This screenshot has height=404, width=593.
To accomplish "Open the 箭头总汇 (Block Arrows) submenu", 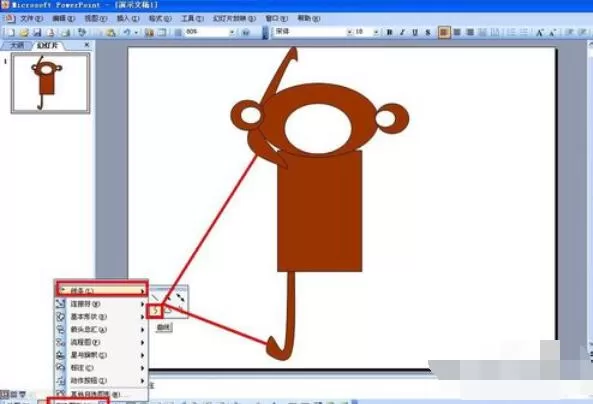I will coord(101,329).
